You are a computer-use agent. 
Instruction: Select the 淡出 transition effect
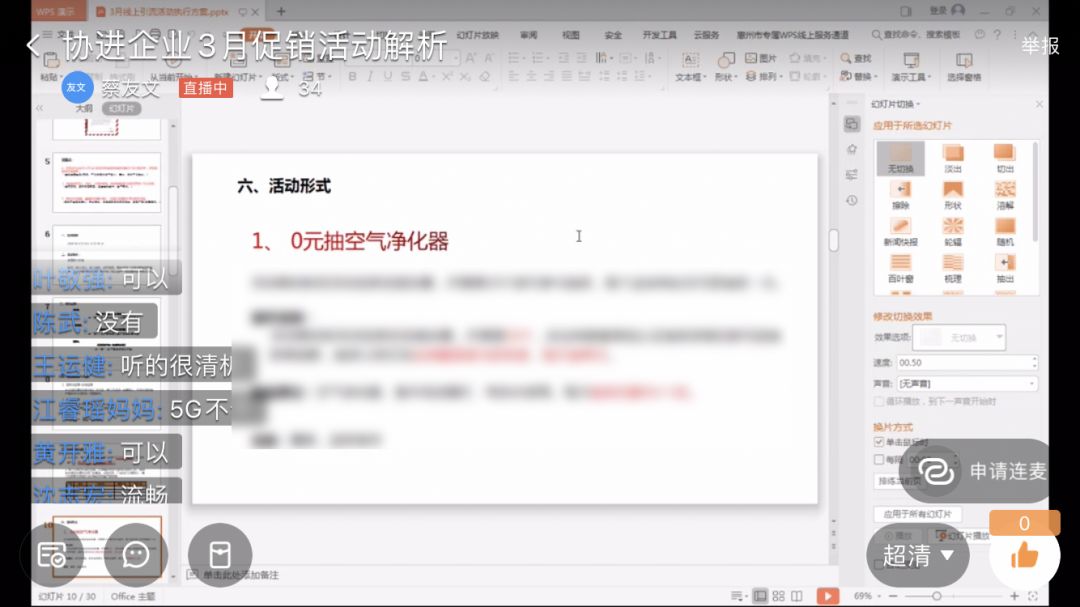pos(953,158)
